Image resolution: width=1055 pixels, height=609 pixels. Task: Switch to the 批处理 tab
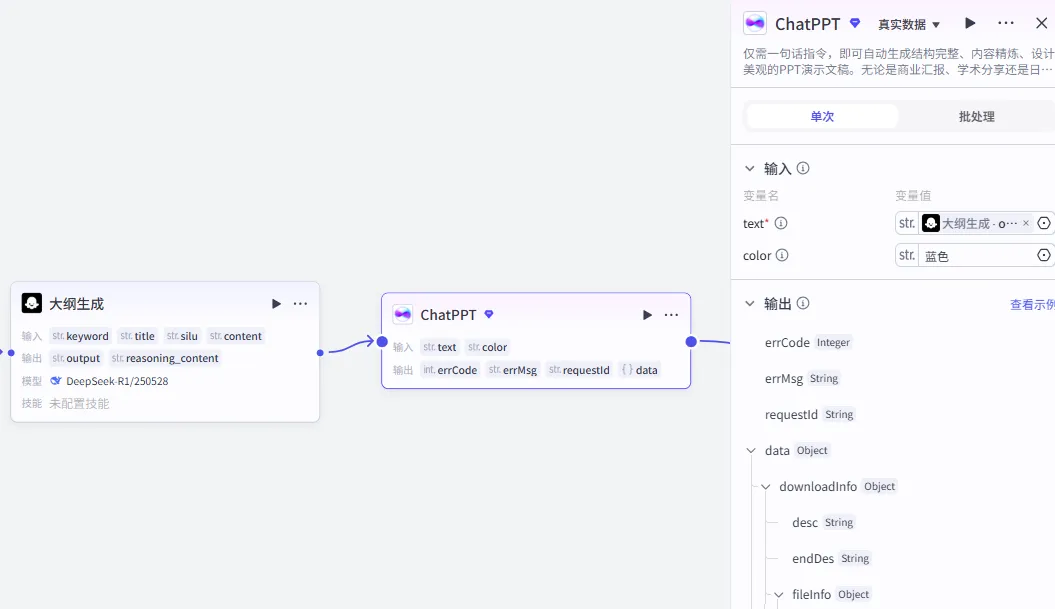tap(976, 116)
